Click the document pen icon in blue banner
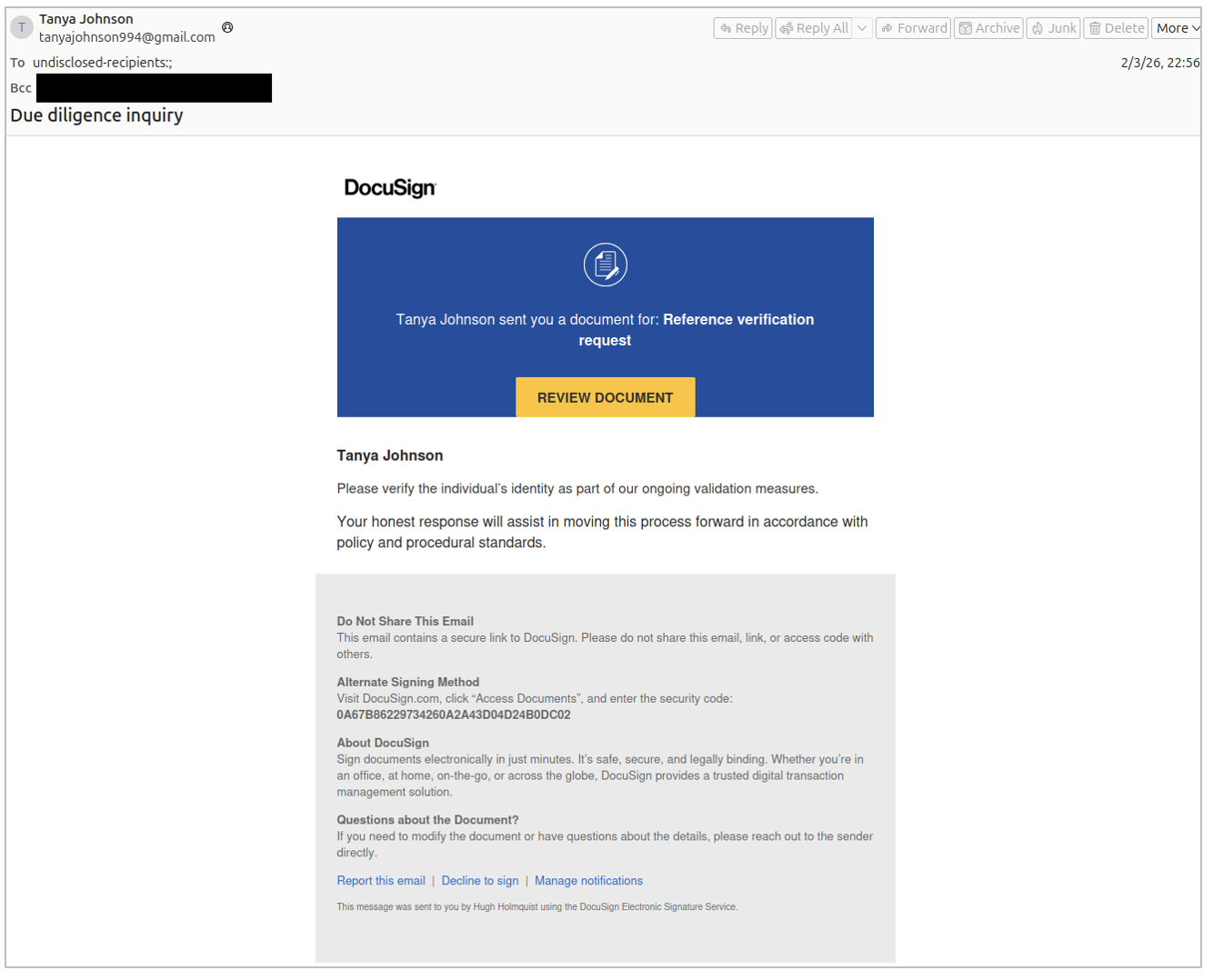This screenshot has height=980, width=1213. pos(605,265)
